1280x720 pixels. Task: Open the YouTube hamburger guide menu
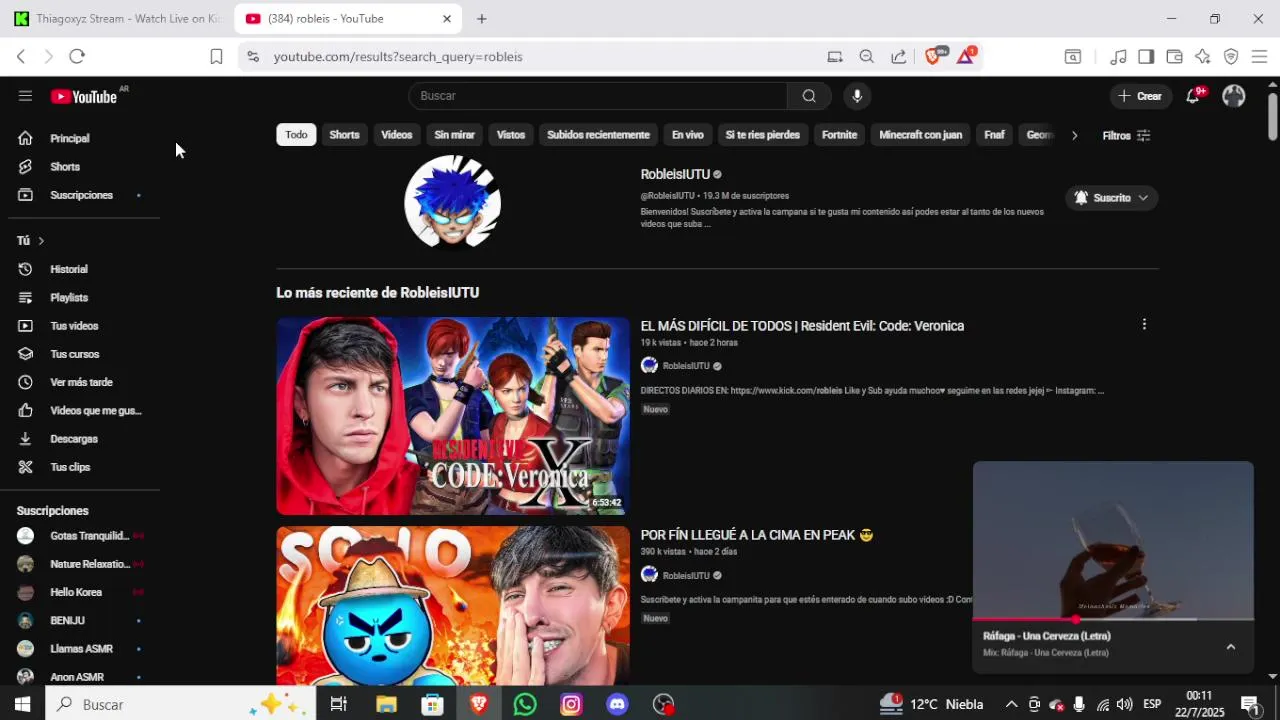(25, 96)
